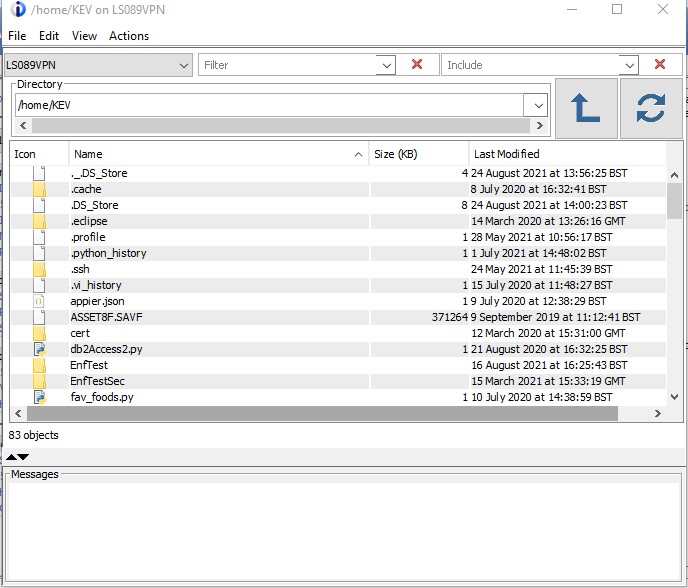688x588 pixels.
Task: Expand the Include dropdown list
Action: click(628, 65)
